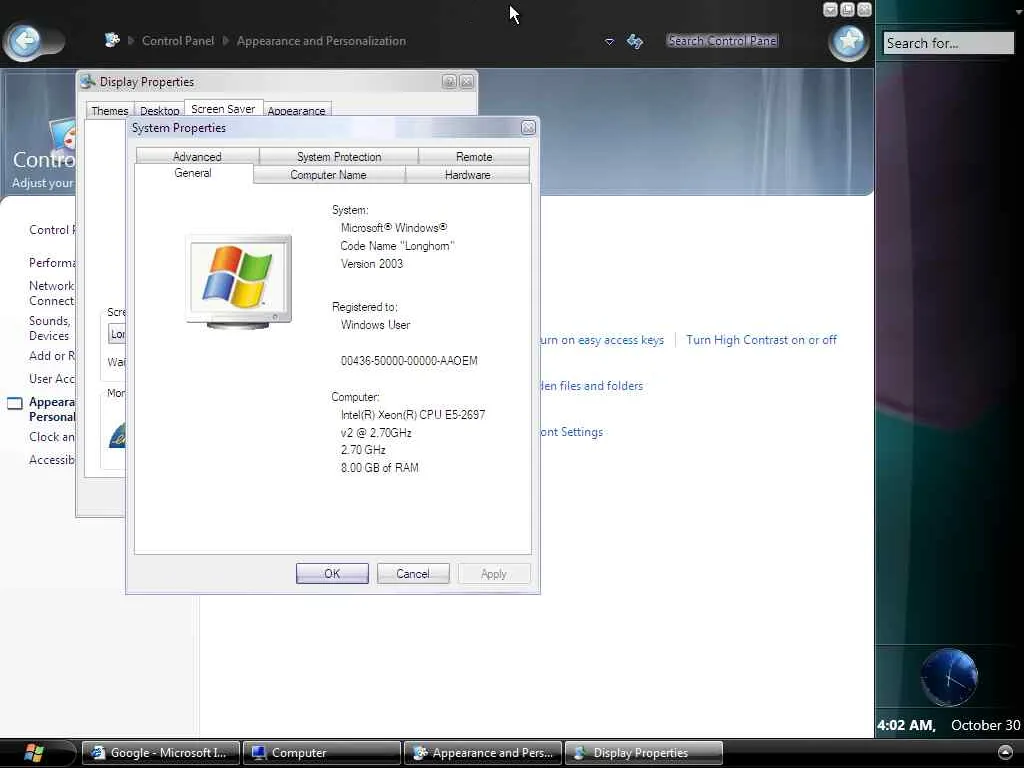This screenshot has width=1024, height=768.
Task: Click the Appearance Personalization category icon
Action: (14, 403)
